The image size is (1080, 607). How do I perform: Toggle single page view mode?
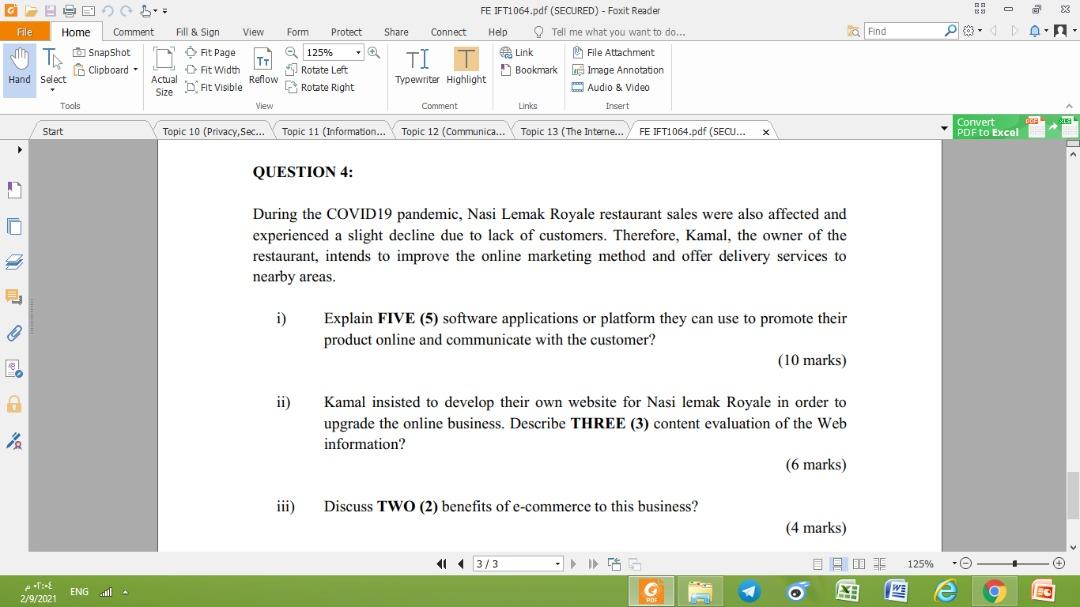click(x=816, y=563)
